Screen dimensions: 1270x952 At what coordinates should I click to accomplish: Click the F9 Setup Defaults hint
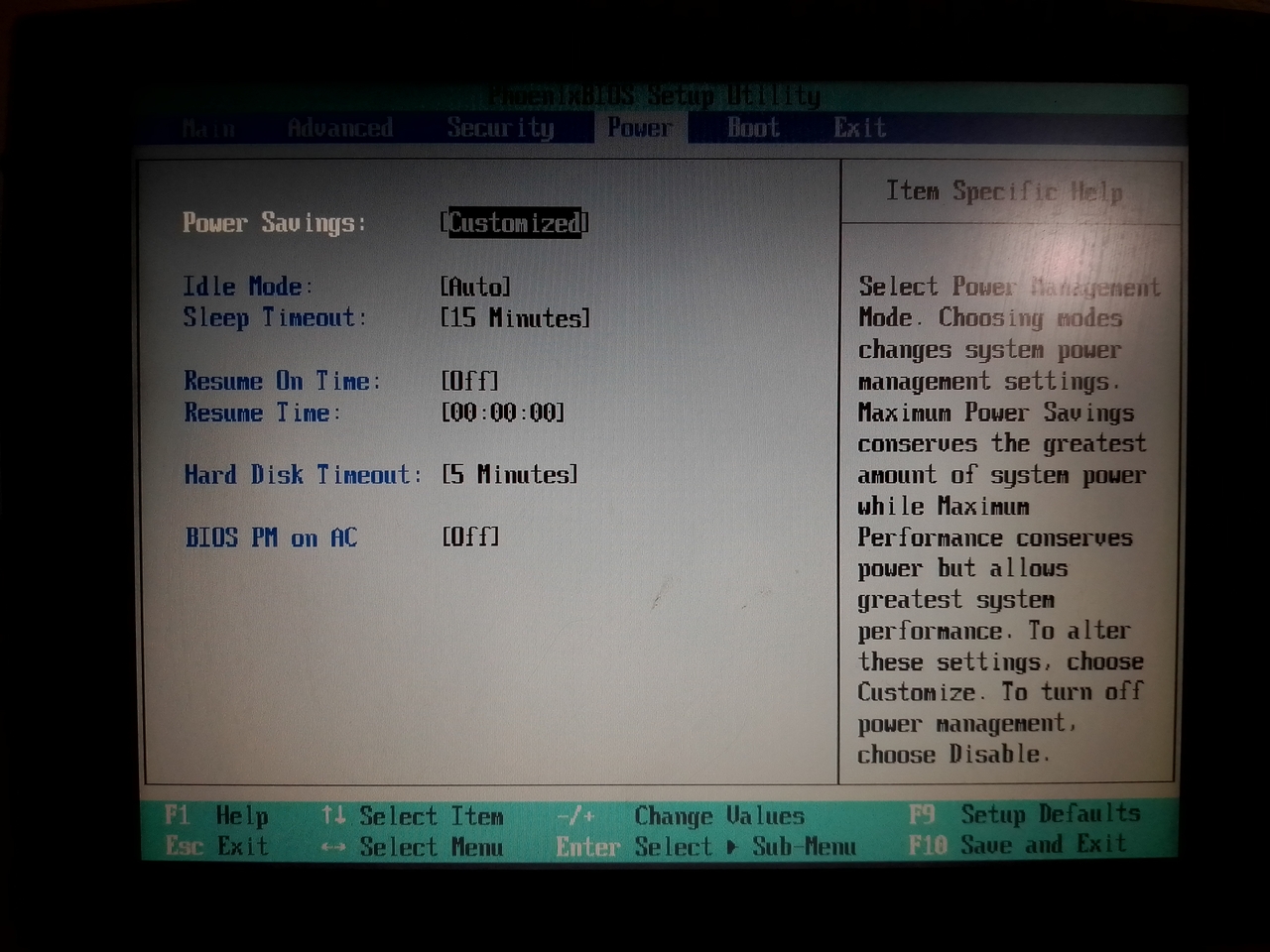1024,814
